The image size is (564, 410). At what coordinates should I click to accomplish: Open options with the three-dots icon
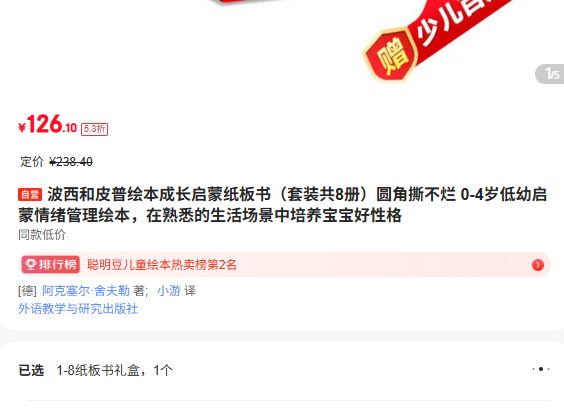541,369
